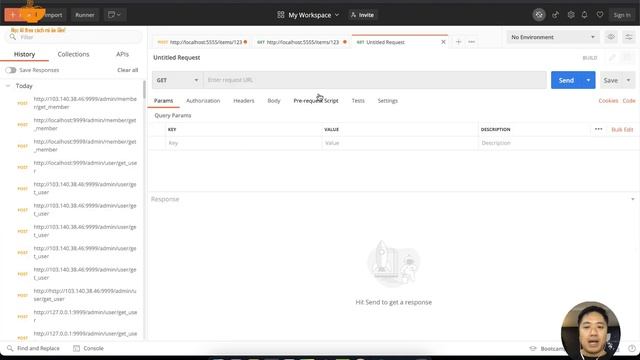Open the Bootcamp icon in status bar
This screenshot has height=360, width=640.
[533, 349]
